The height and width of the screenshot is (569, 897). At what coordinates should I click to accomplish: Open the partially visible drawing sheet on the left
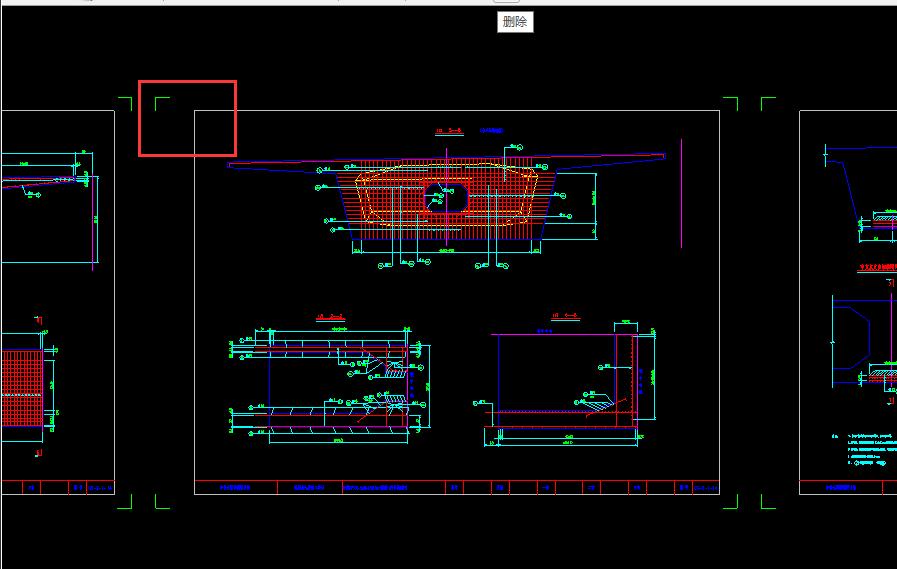tap(57, 300)
